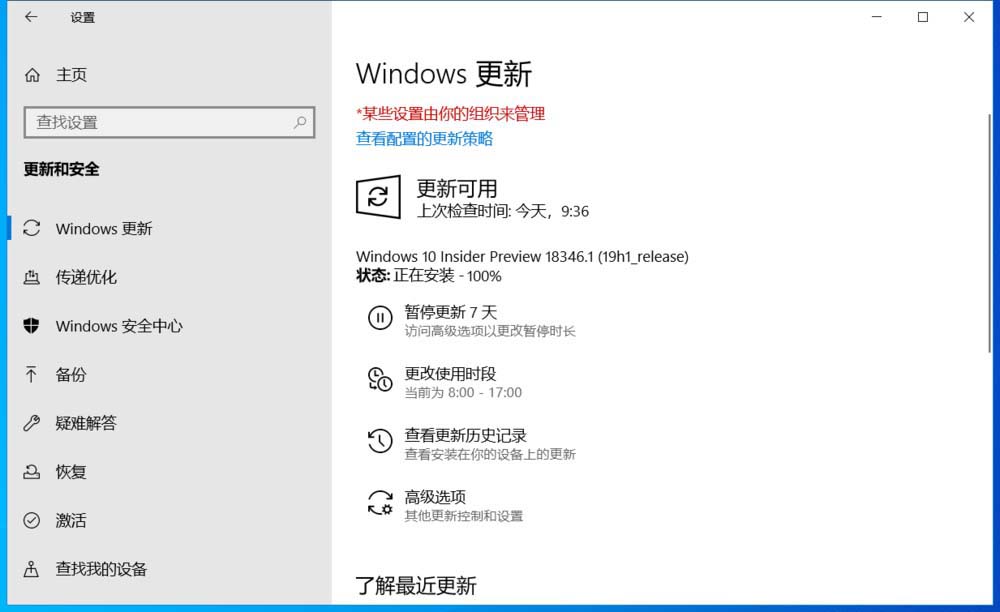The width and height of the screenshot is (1000, 612).
Task: Click the back arrow in Settings
Action: click(x=31, y=17)
